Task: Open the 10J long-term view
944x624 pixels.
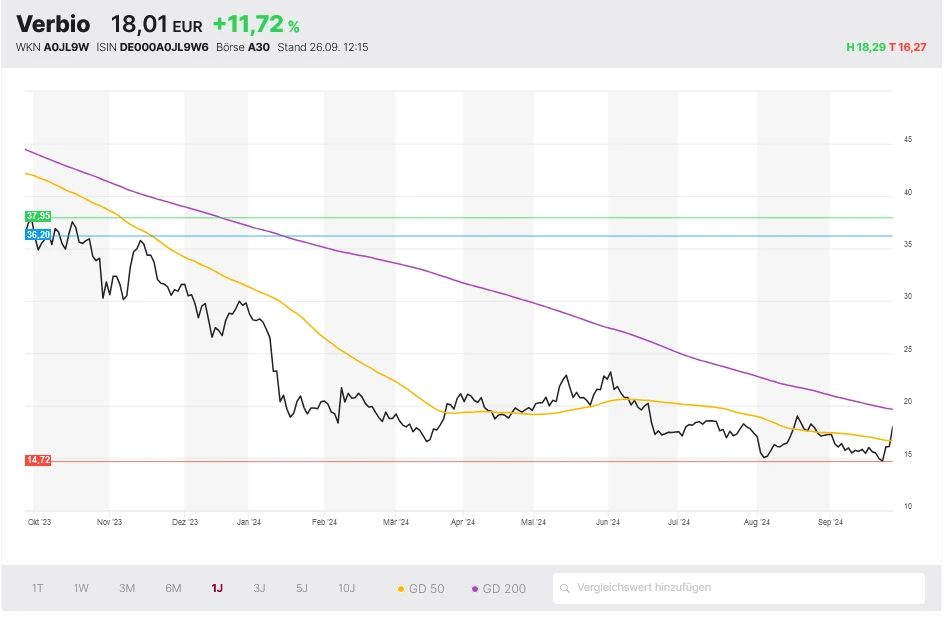Action: (x=346, y=588)
